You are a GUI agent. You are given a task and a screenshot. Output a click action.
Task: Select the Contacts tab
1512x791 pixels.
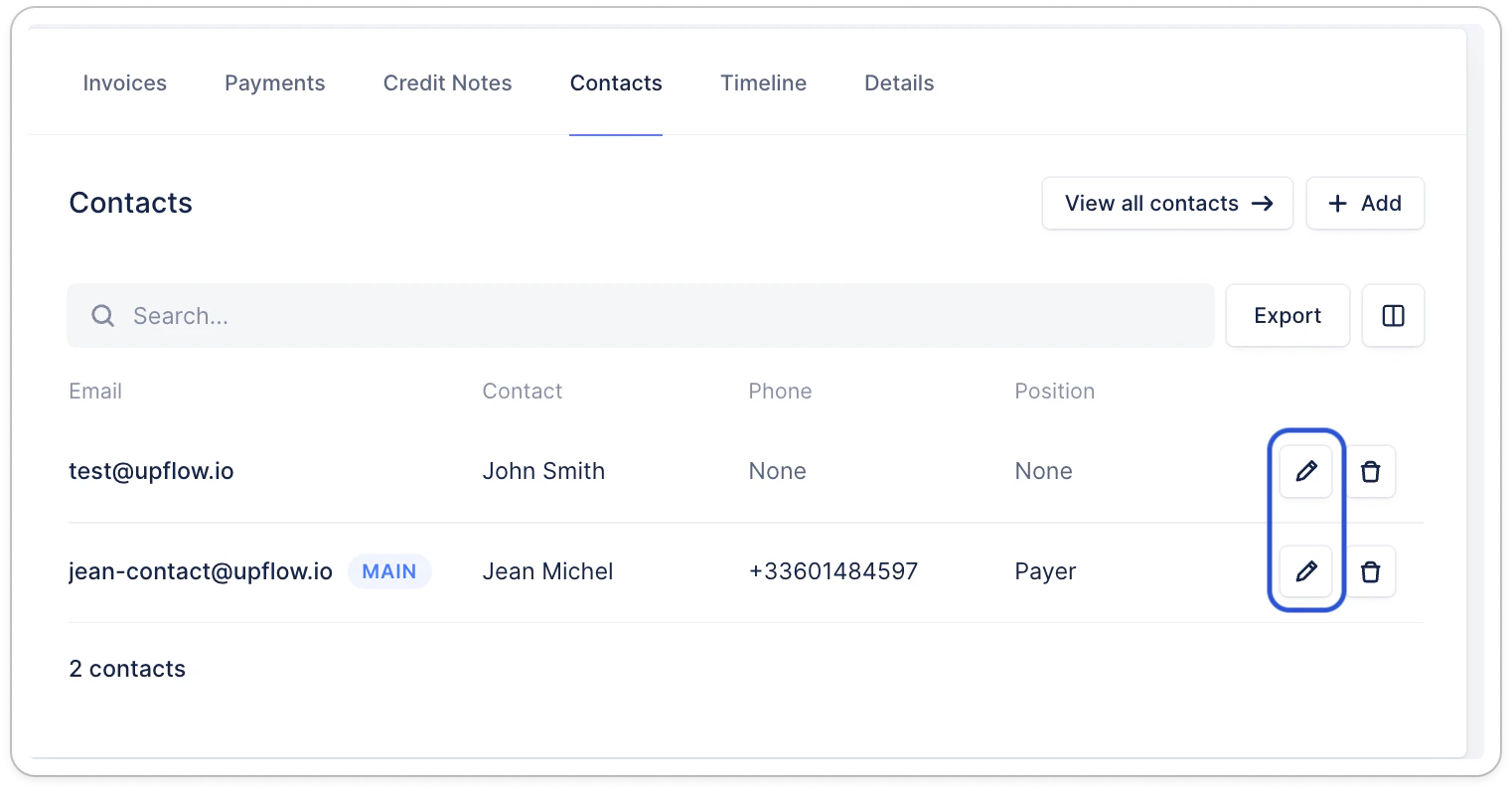[616, 83]
